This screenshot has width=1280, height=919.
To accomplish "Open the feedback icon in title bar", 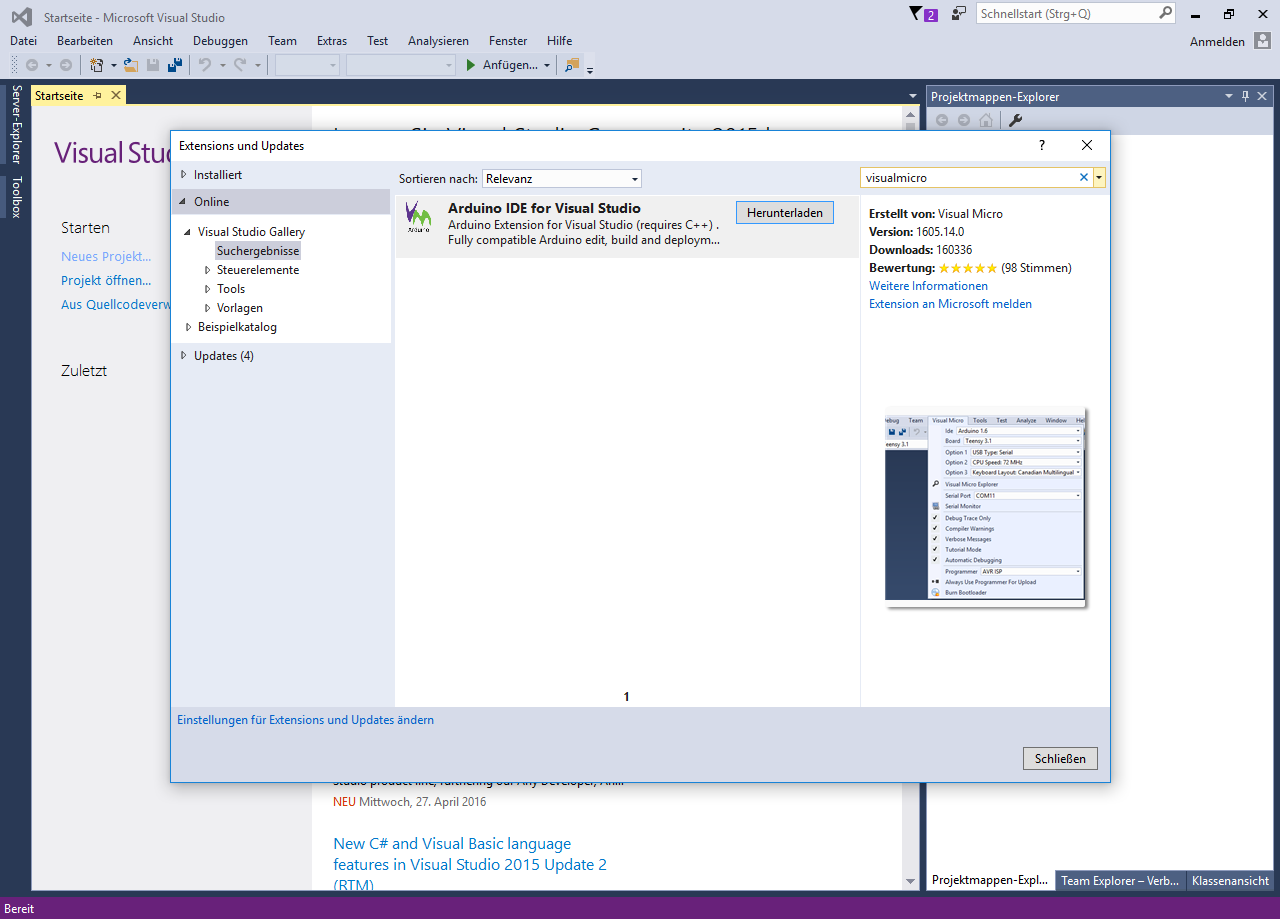I will pos(959,14).
